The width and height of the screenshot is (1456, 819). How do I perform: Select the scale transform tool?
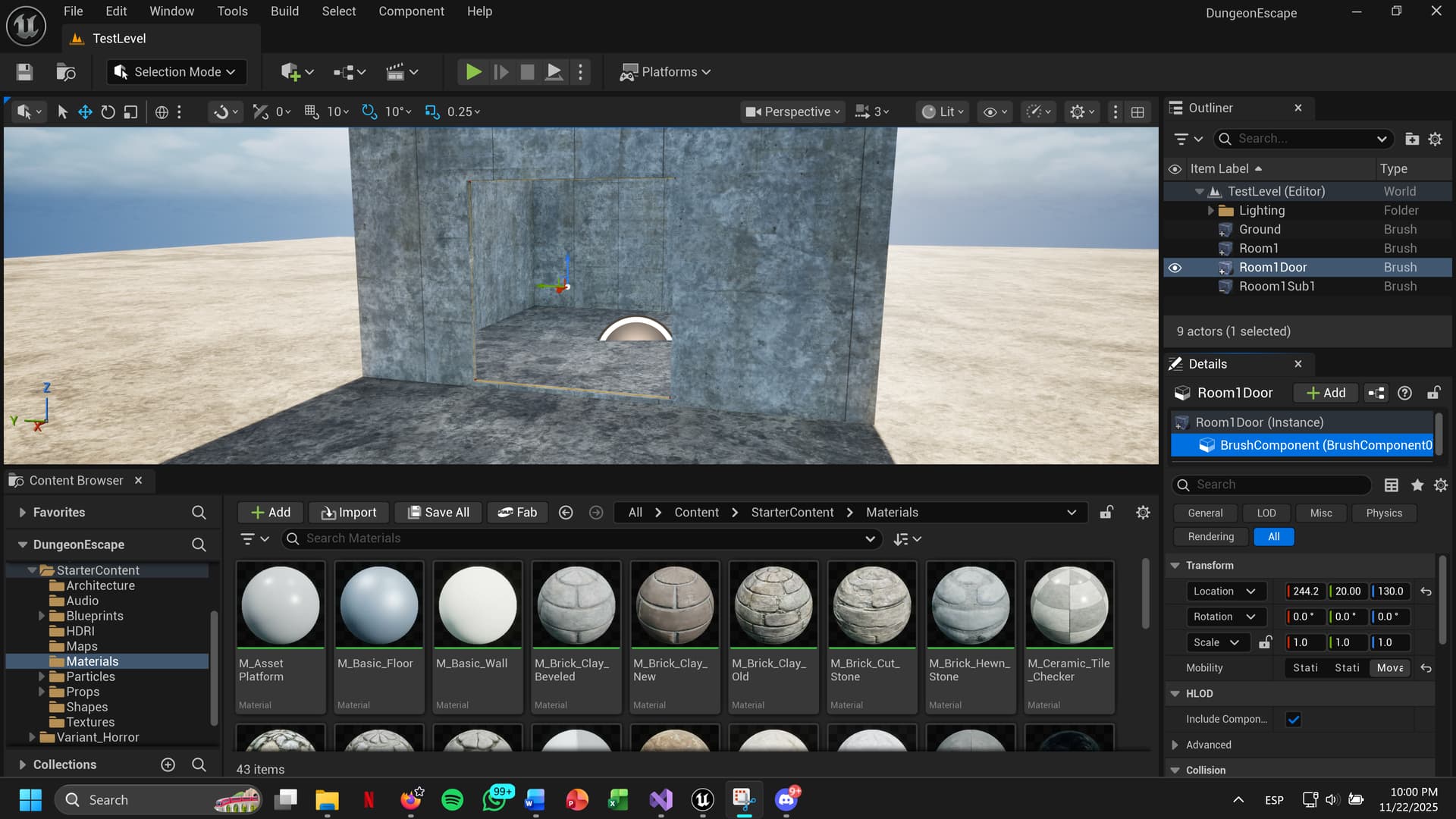click(x=130, y=112)
